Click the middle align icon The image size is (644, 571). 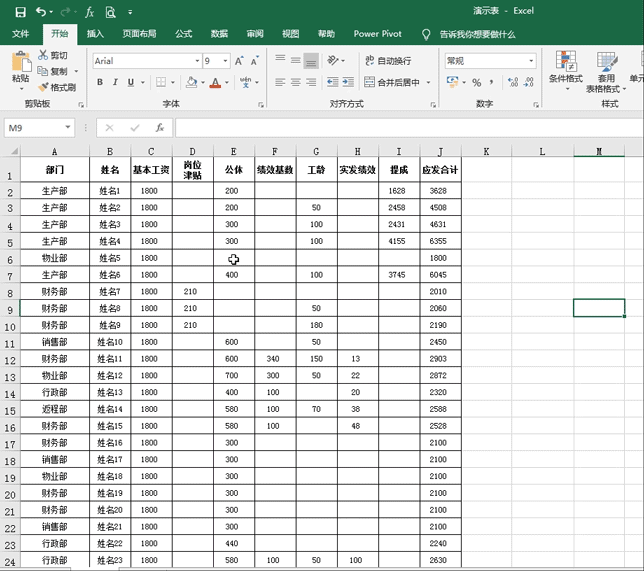pyautogui.click(x=296, y=60)
